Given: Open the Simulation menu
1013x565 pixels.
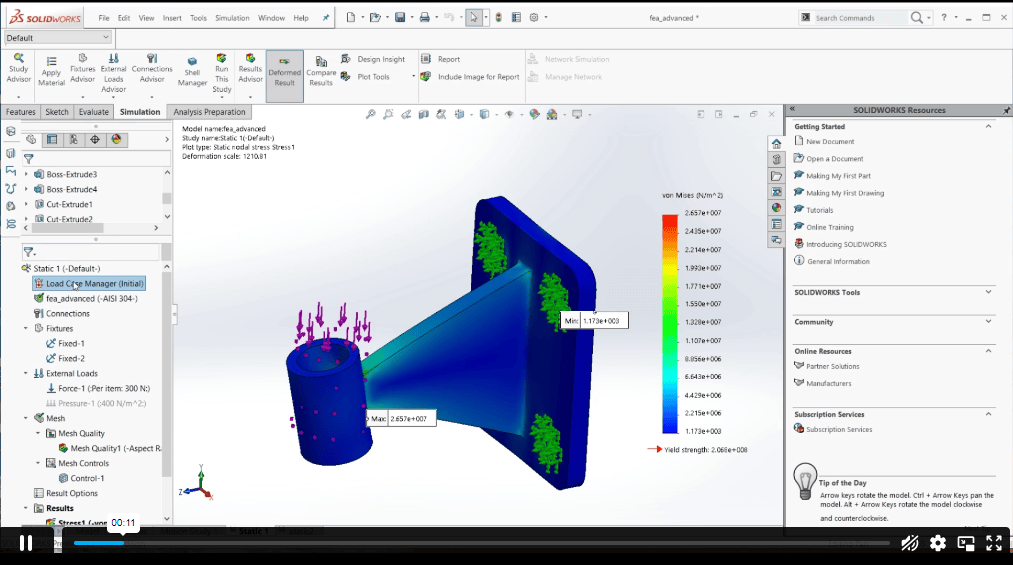Looking at the screenshot, I should click(232, 18).
